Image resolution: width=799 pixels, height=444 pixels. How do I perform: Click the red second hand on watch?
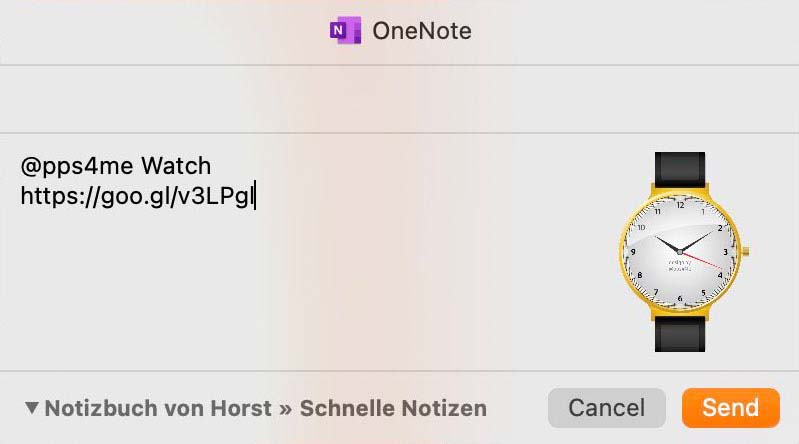click(x=702, y=260)
